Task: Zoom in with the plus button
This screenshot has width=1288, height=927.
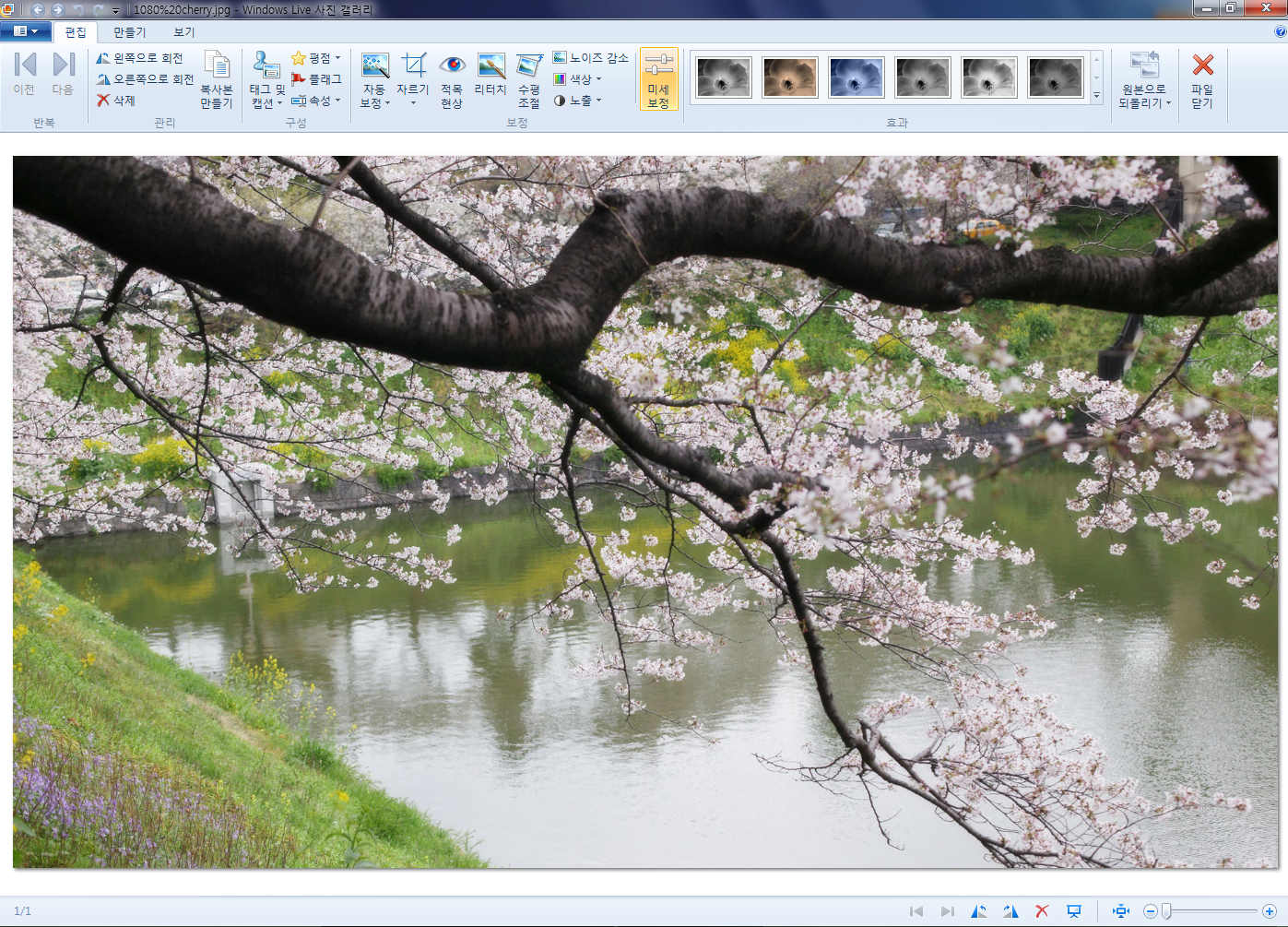Action: 1270,911
